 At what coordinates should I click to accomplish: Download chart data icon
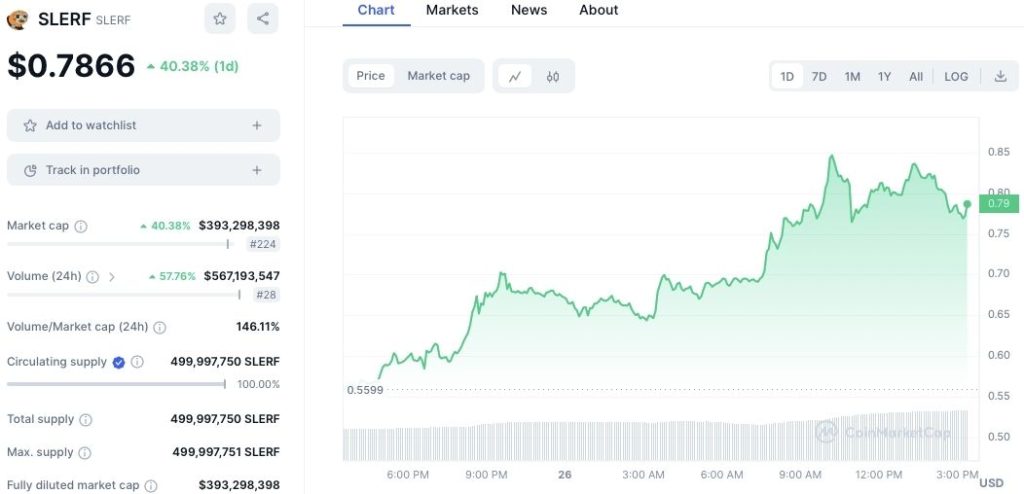[1000, 76]
